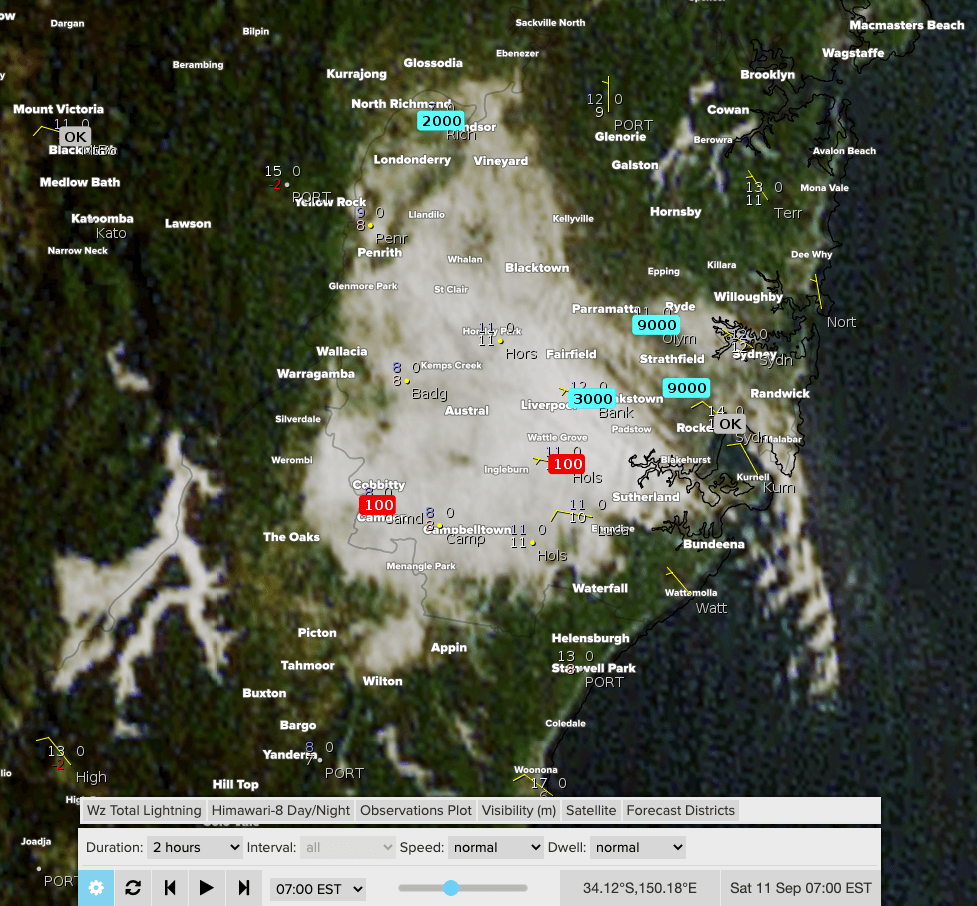Open the 07:00 EST time selector

click(x=318, y=888)
